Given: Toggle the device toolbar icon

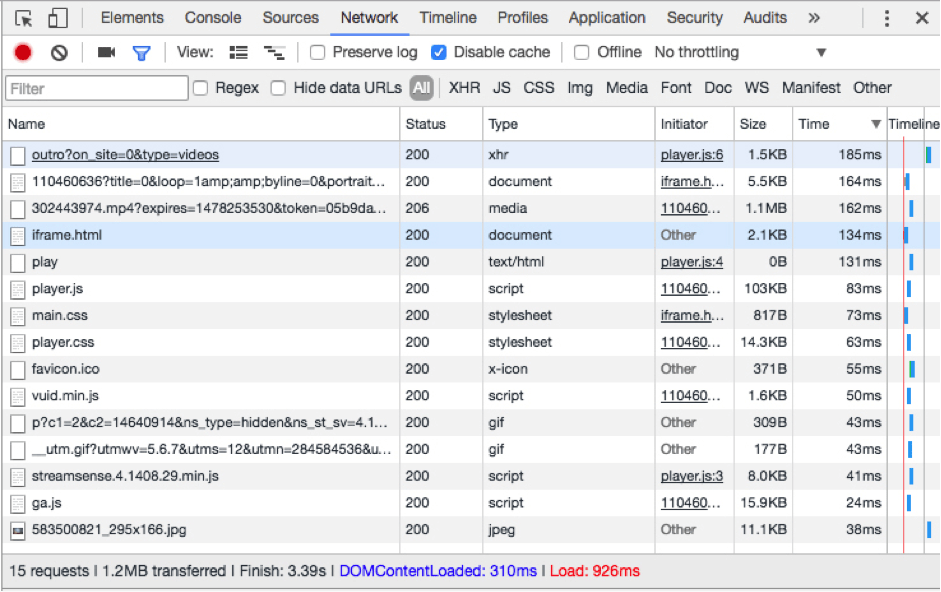Looking at the screenshot, I should (57, 18).
